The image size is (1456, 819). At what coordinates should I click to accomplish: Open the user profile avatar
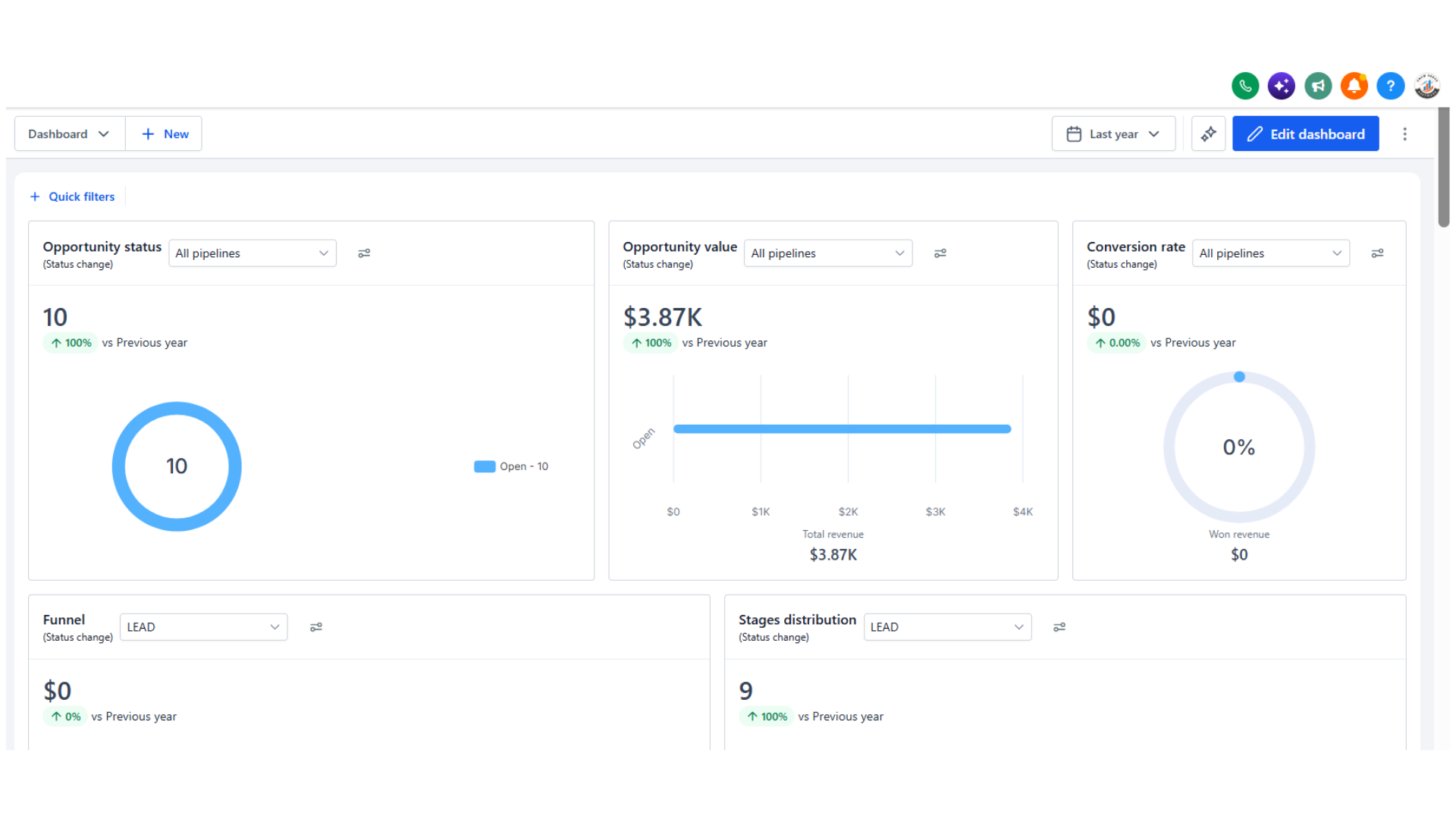pyautogui.click(x=1427, y=86)
